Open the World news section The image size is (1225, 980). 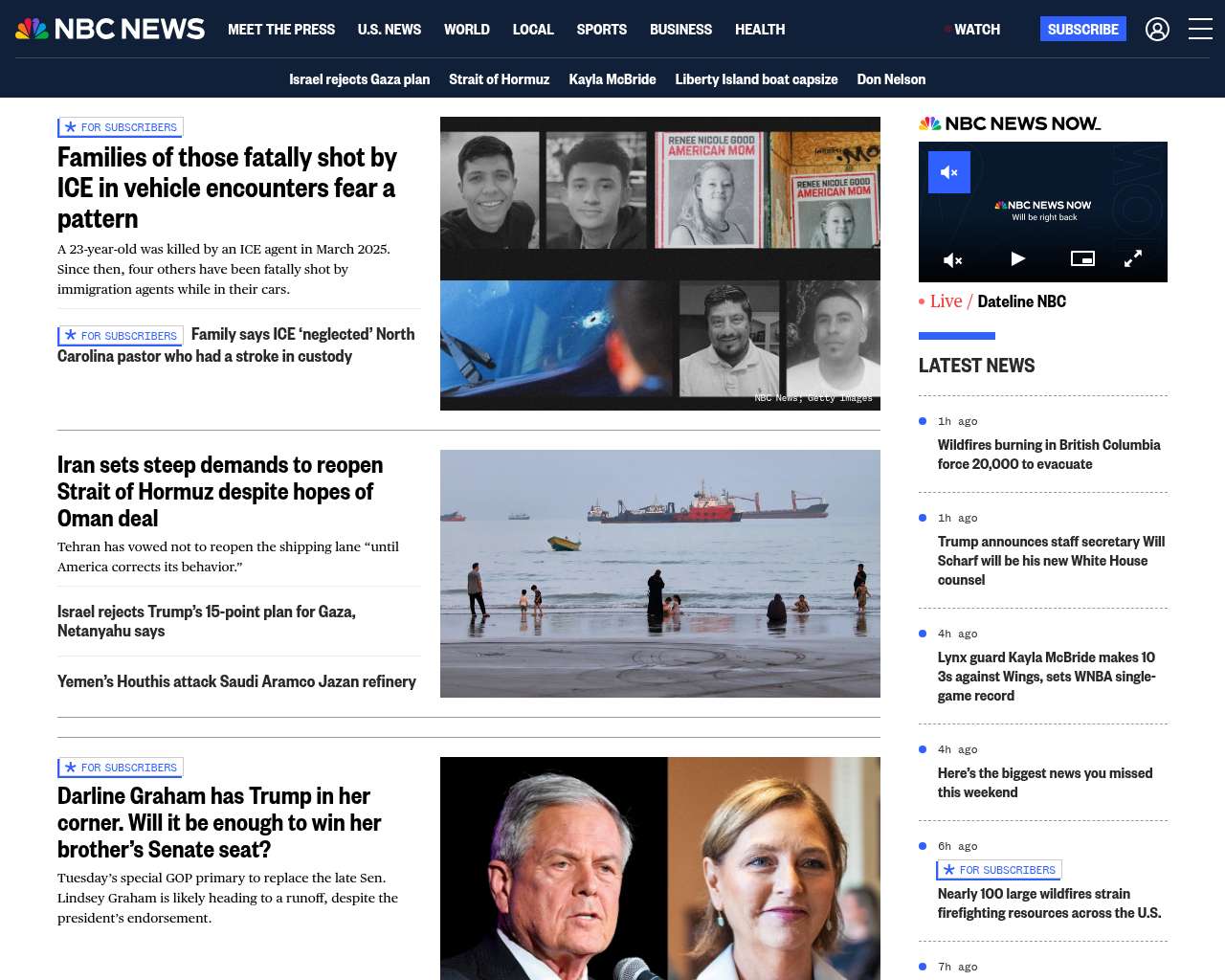[x=467, y=30]
